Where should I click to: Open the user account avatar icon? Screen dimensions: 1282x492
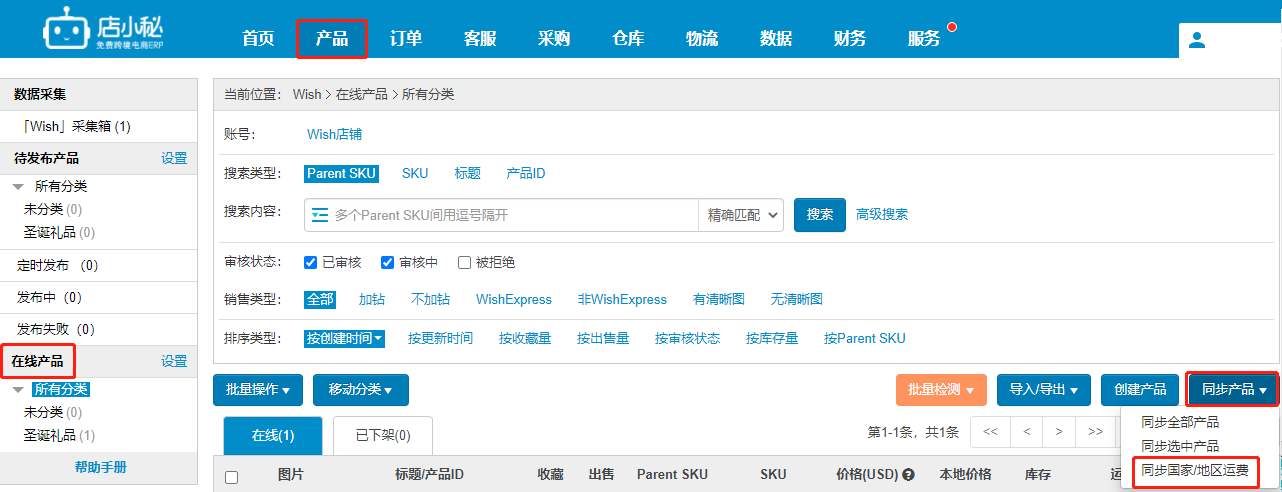click(x=1196, y=40)
